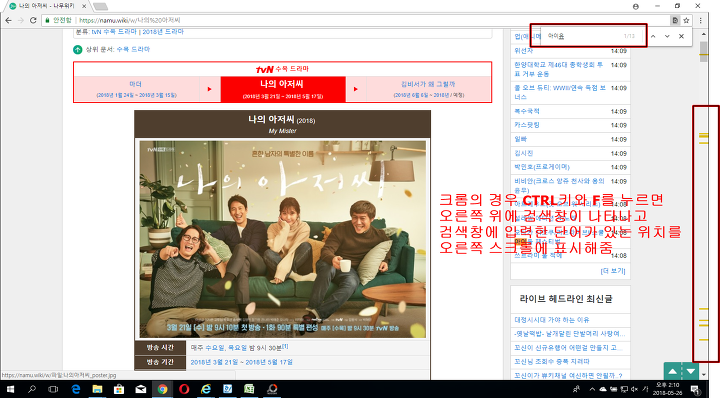Click the tvN logo in drama banner
720x398 pixels.
[265, 69]
